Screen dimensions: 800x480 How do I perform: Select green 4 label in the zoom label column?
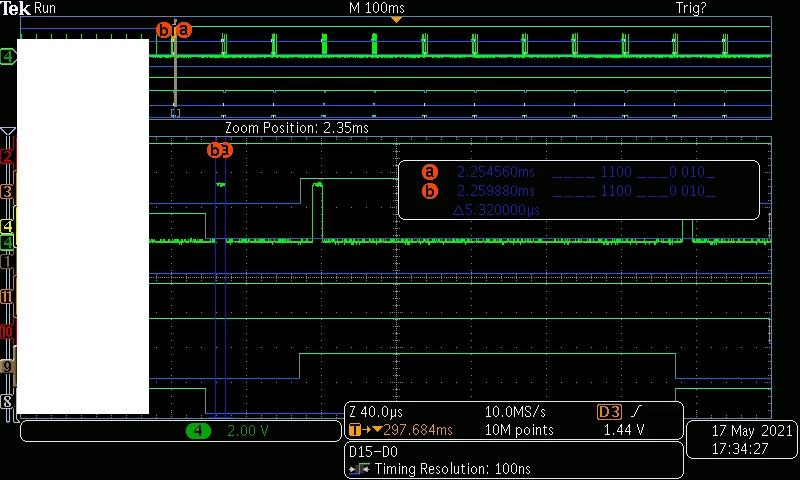tap(7, 242)
